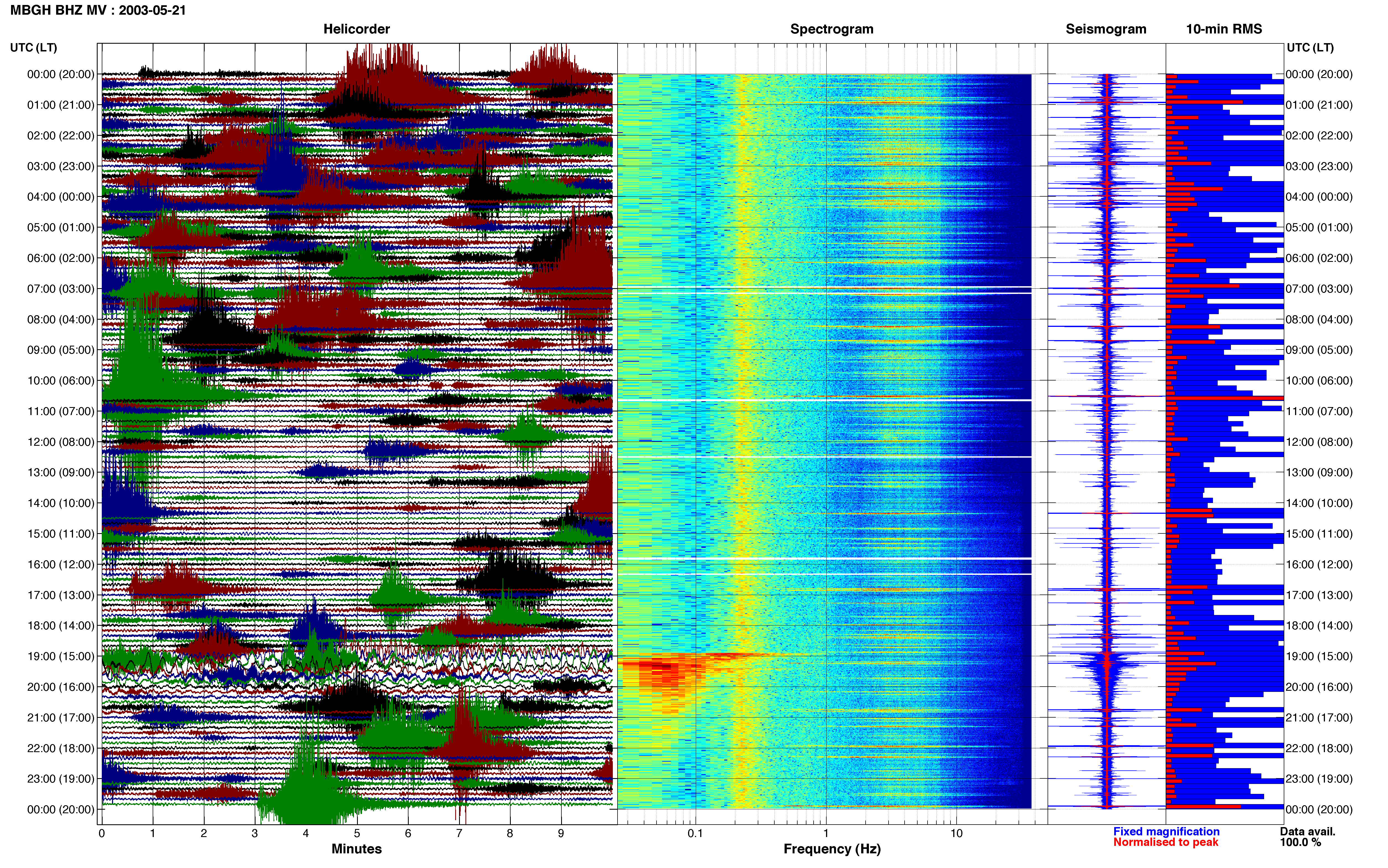Click the left axis label '14:00 (10:00)'

60,504
